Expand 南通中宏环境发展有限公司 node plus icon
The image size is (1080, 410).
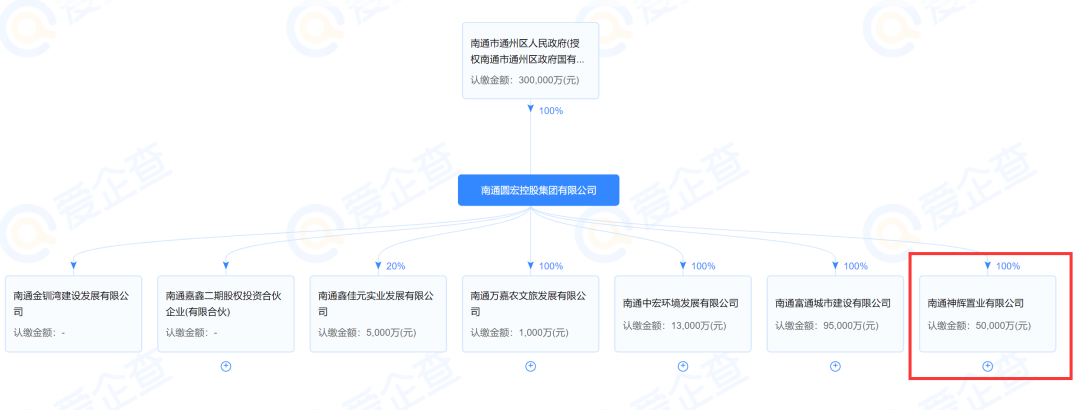[683, 366]
